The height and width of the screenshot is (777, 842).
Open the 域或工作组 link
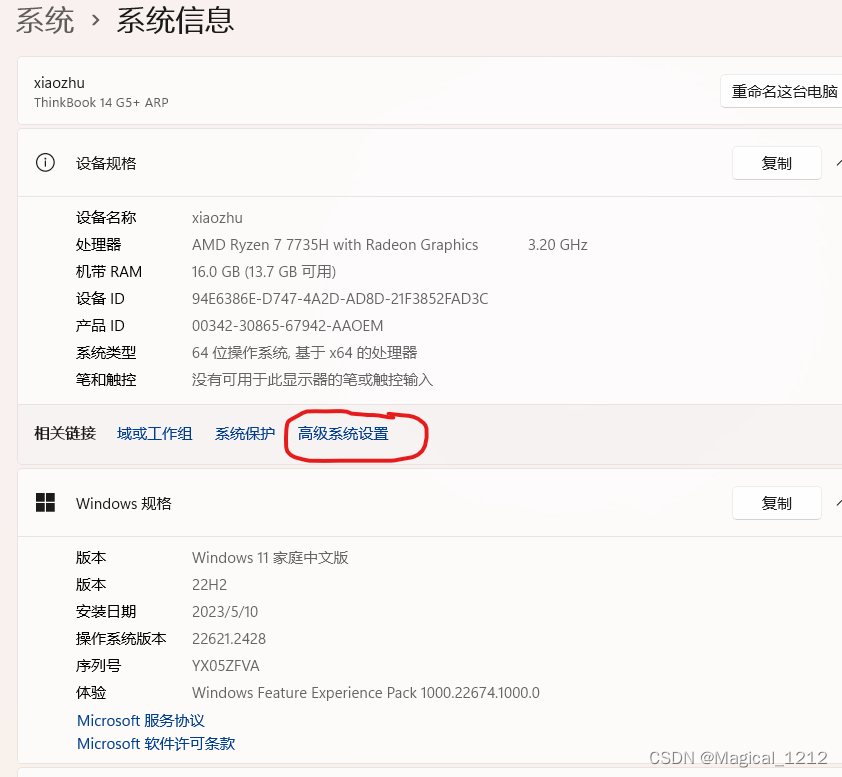coord(154,434)
